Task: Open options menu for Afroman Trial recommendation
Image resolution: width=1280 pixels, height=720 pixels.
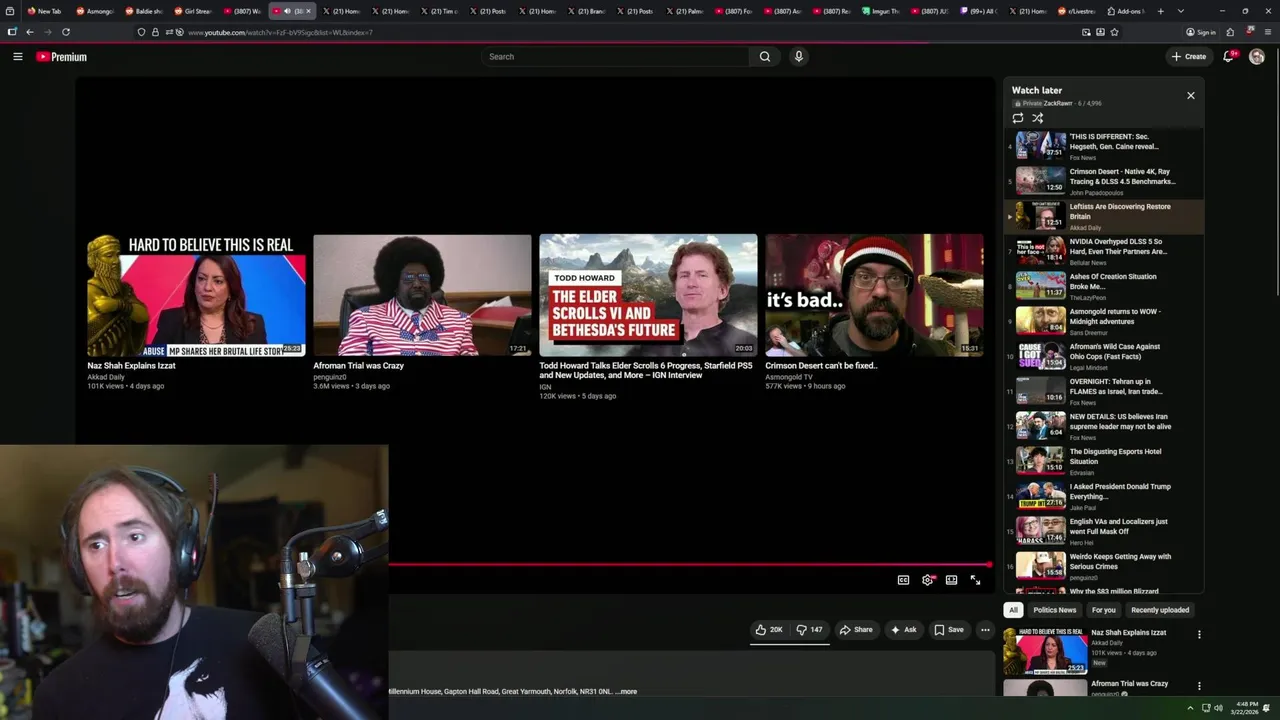Action: tap(1199, 686)
